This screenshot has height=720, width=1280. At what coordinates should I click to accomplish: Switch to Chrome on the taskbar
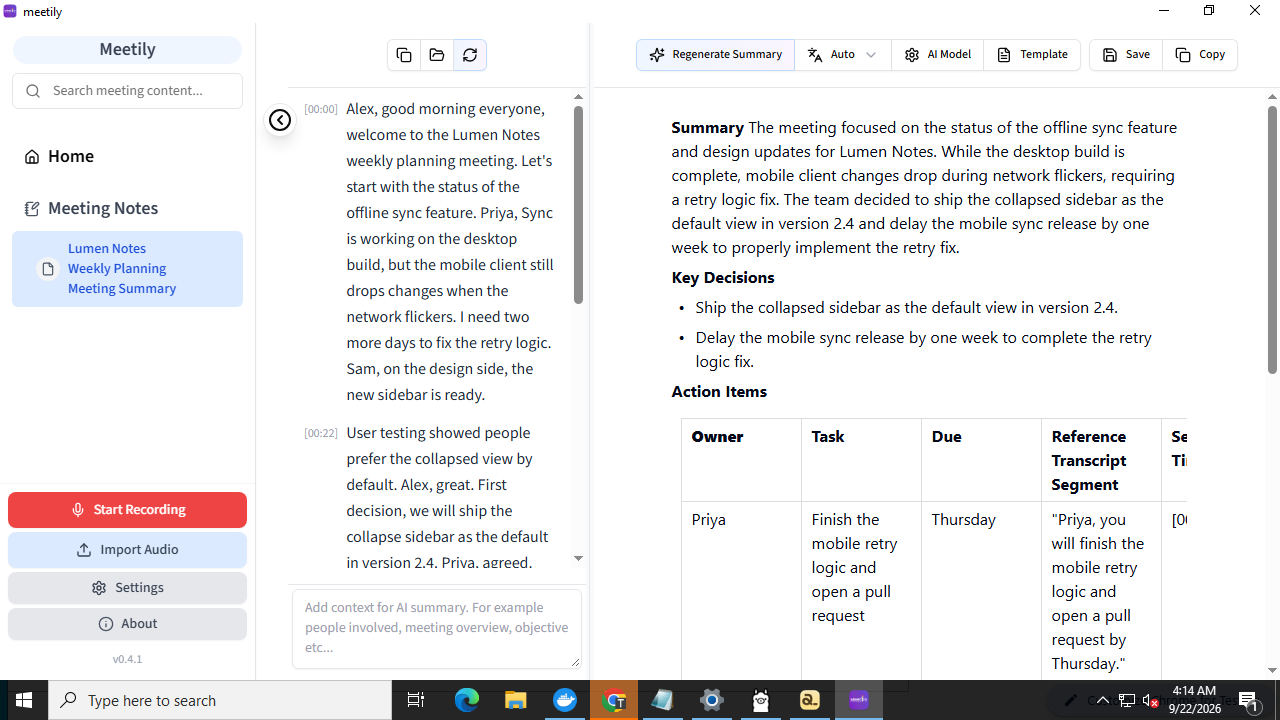[x=614, y=700]
